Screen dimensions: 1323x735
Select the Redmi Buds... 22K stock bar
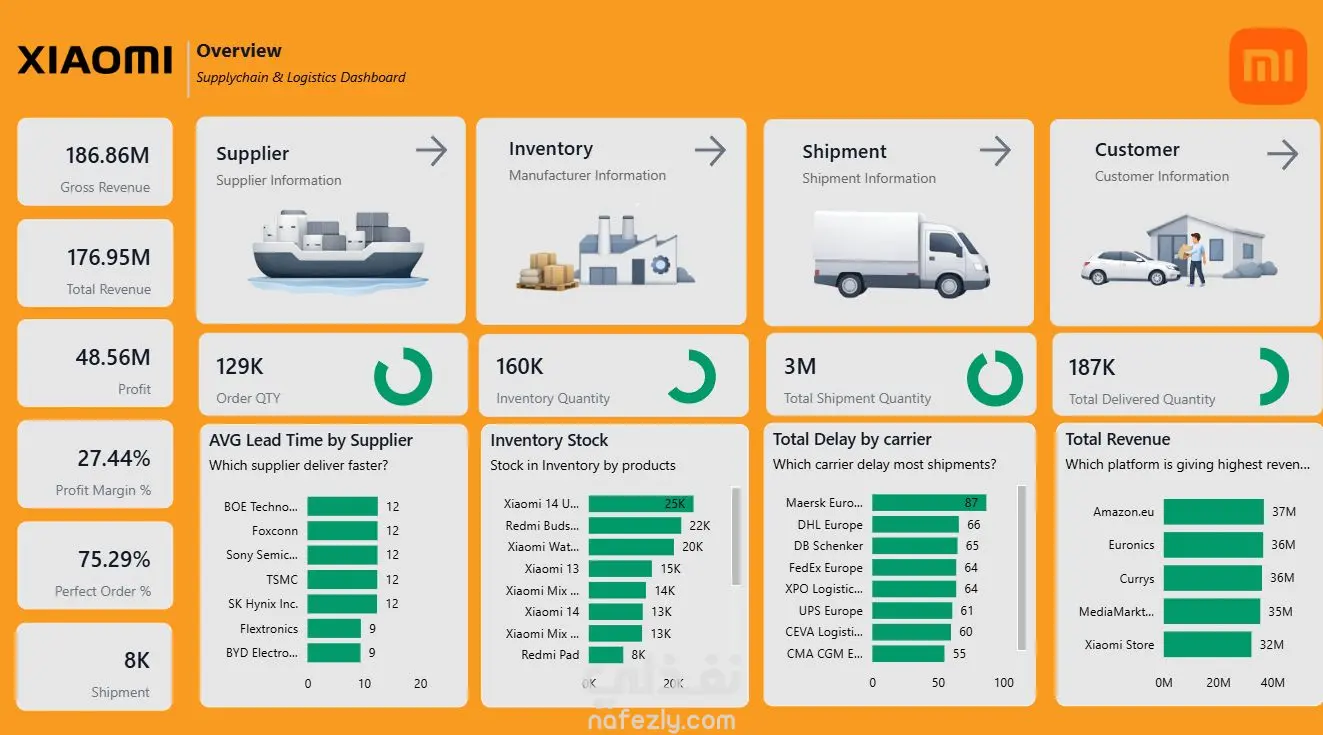coord(635,525)
